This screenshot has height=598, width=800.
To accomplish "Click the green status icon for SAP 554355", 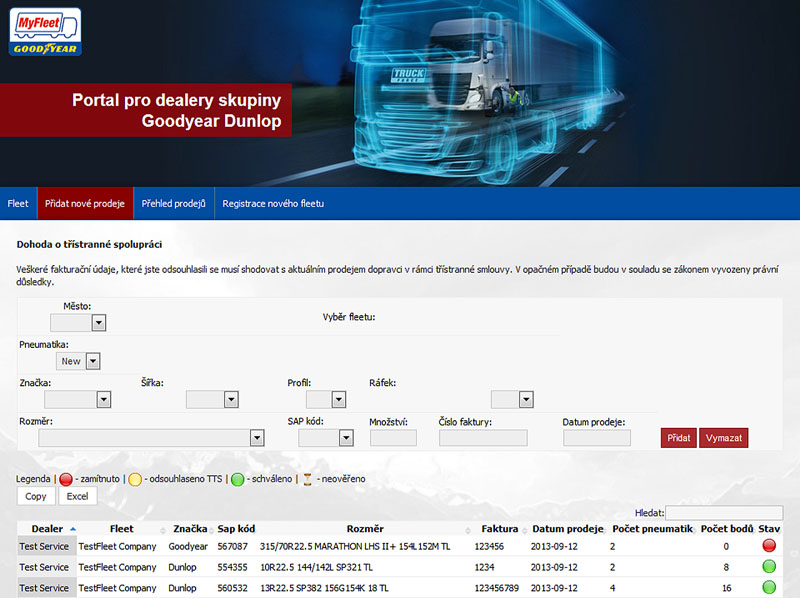I will 769,566.
